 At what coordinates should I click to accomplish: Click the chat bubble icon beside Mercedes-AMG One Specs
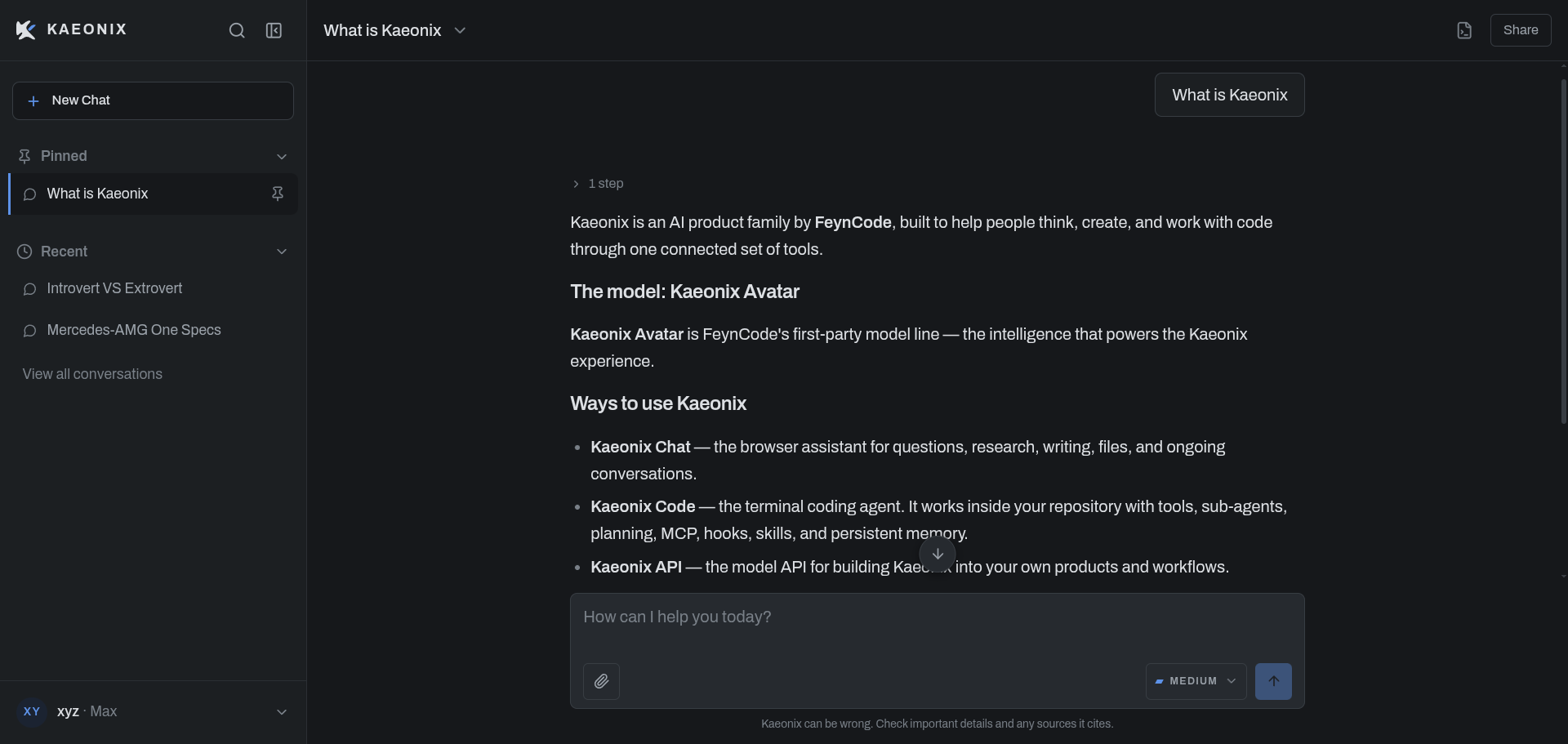[29, 331]
